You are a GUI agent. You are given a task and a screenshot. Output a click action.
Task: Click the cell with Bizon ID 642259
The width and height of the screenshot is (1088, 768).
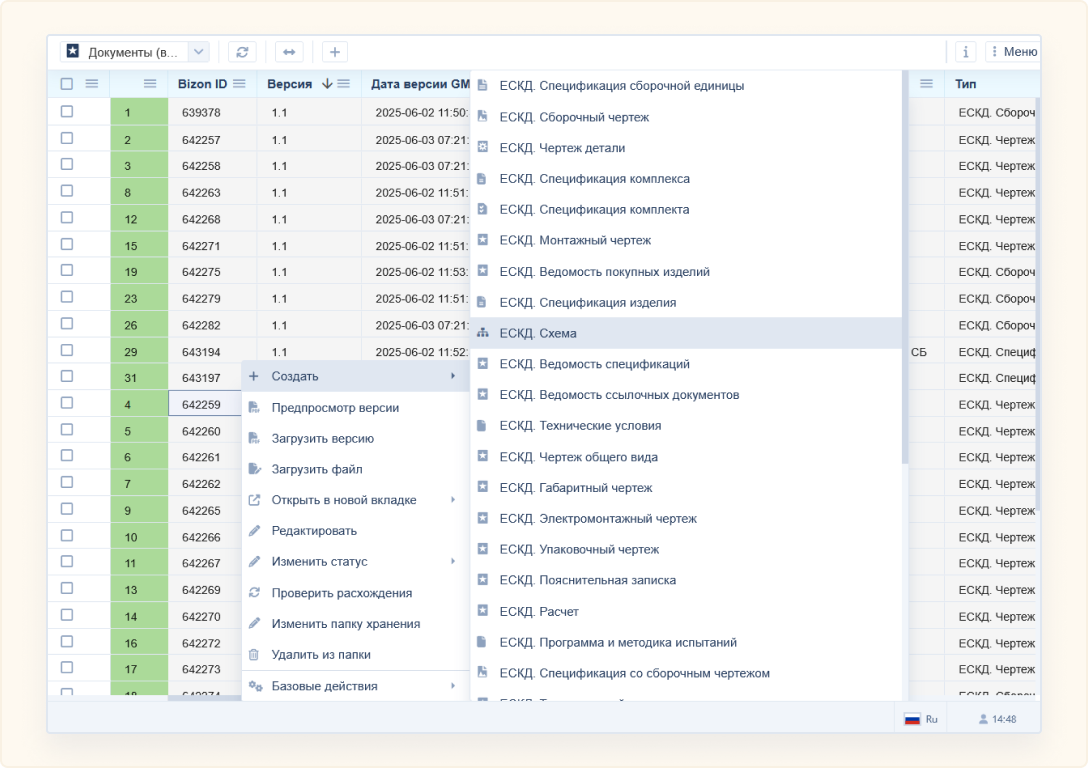pos(202,404)
